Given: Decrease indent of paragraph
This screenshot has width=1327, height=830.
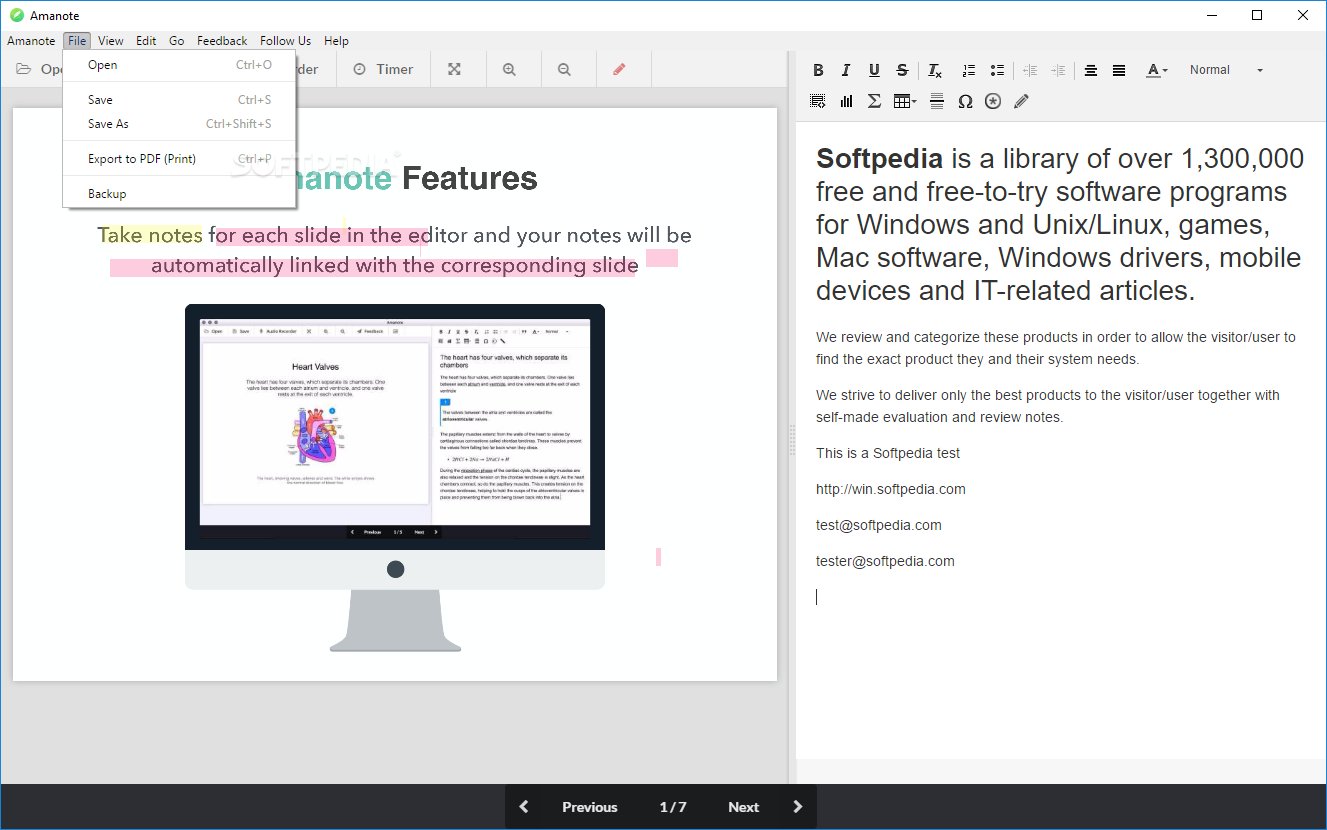Looking at the screenshot, I should tap(1030, 70).
